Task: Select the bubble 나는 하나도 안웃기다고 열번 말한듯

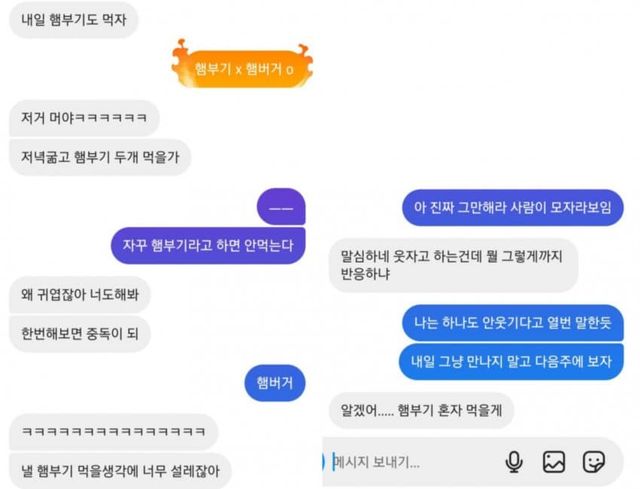Action: (x=513, y=322)
